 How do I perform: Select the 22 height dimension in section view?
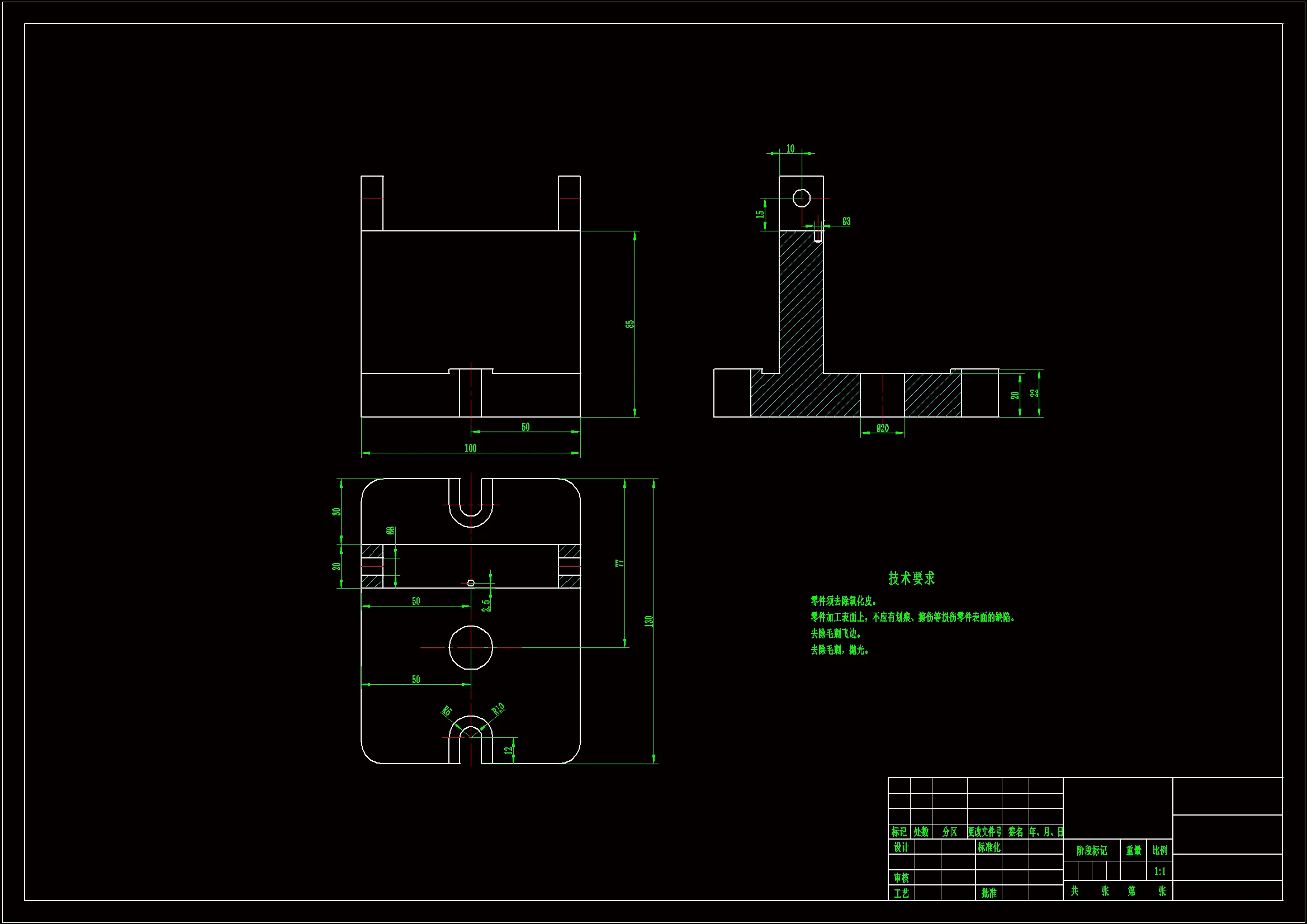1034,393
